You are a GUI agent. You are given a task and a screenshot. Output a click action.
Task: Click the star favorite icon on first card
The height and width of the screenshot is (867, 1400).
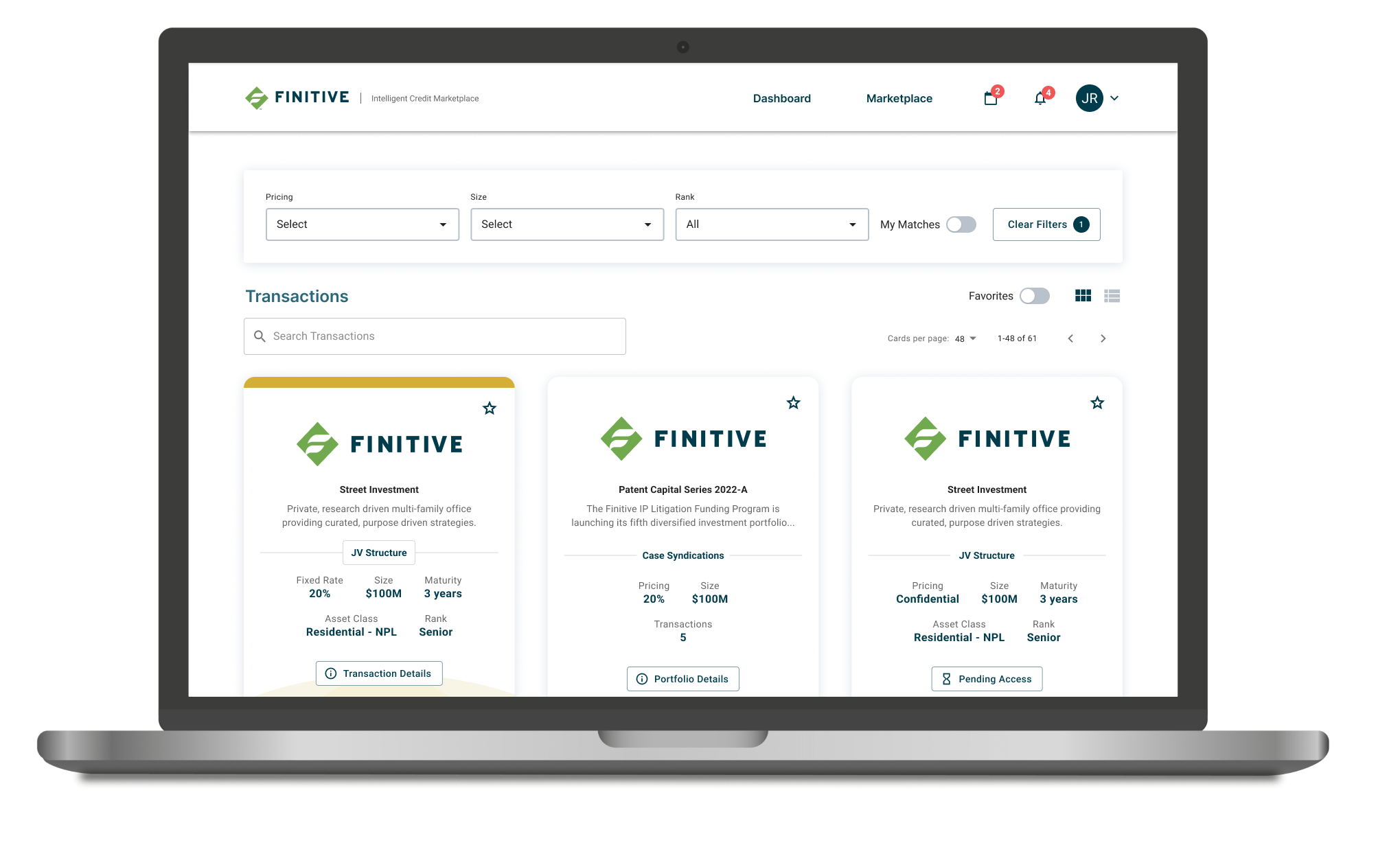pos(490,408)
